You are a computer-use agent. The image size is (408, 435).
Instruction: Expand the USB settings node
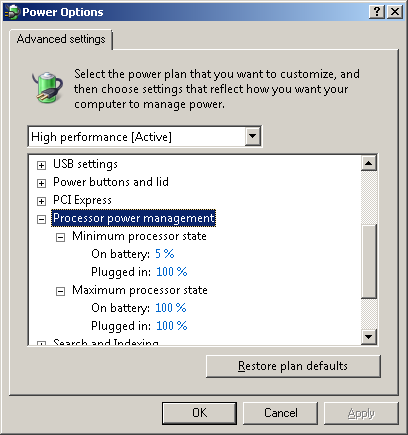pyautogui.click(x=41, y=165)
